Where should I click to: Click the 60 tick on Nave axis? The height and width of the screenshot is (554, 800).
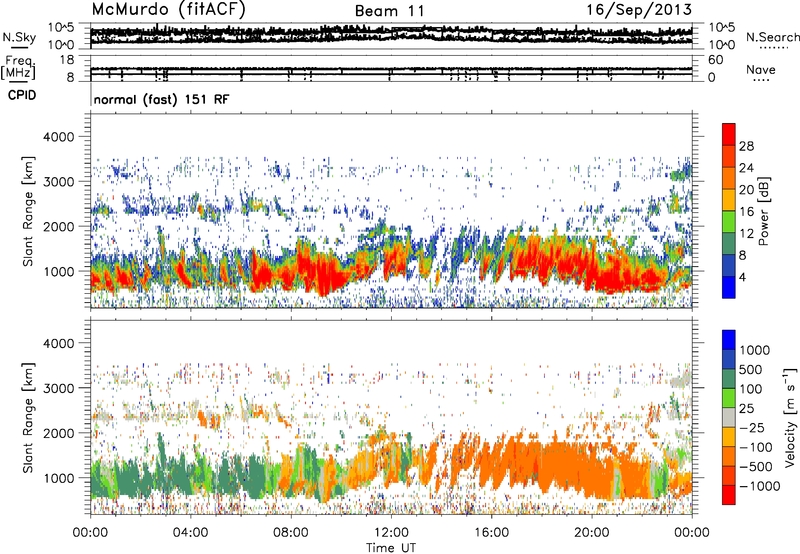[x=715, y=60]
